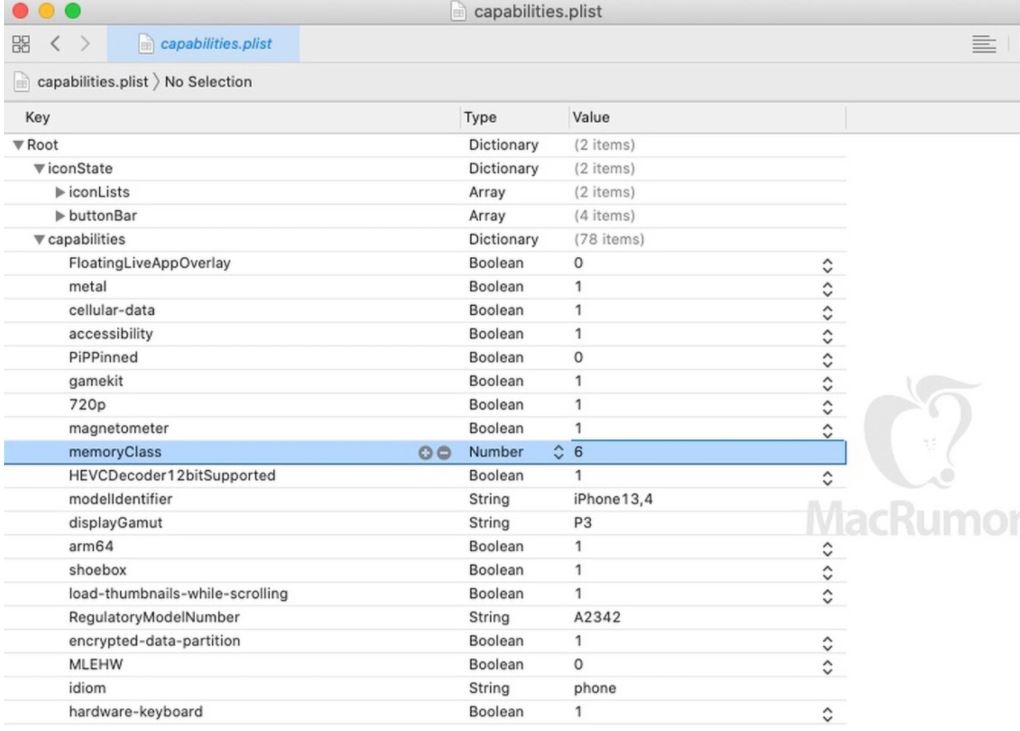The image size is (1020, 731).
Task: Click the iPhone13,4 value
Action: click(x=613, y=499)
